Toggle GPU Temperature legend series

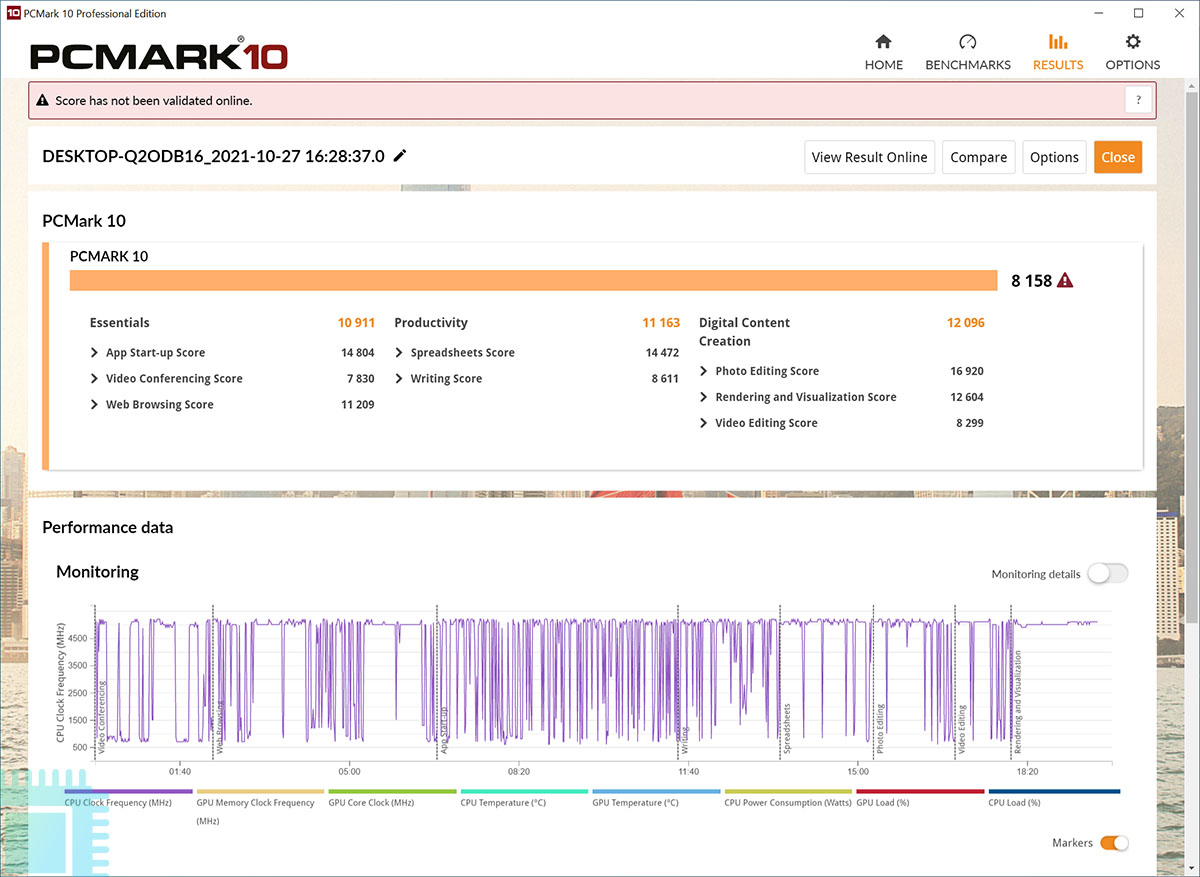click(x=655, y=798)
